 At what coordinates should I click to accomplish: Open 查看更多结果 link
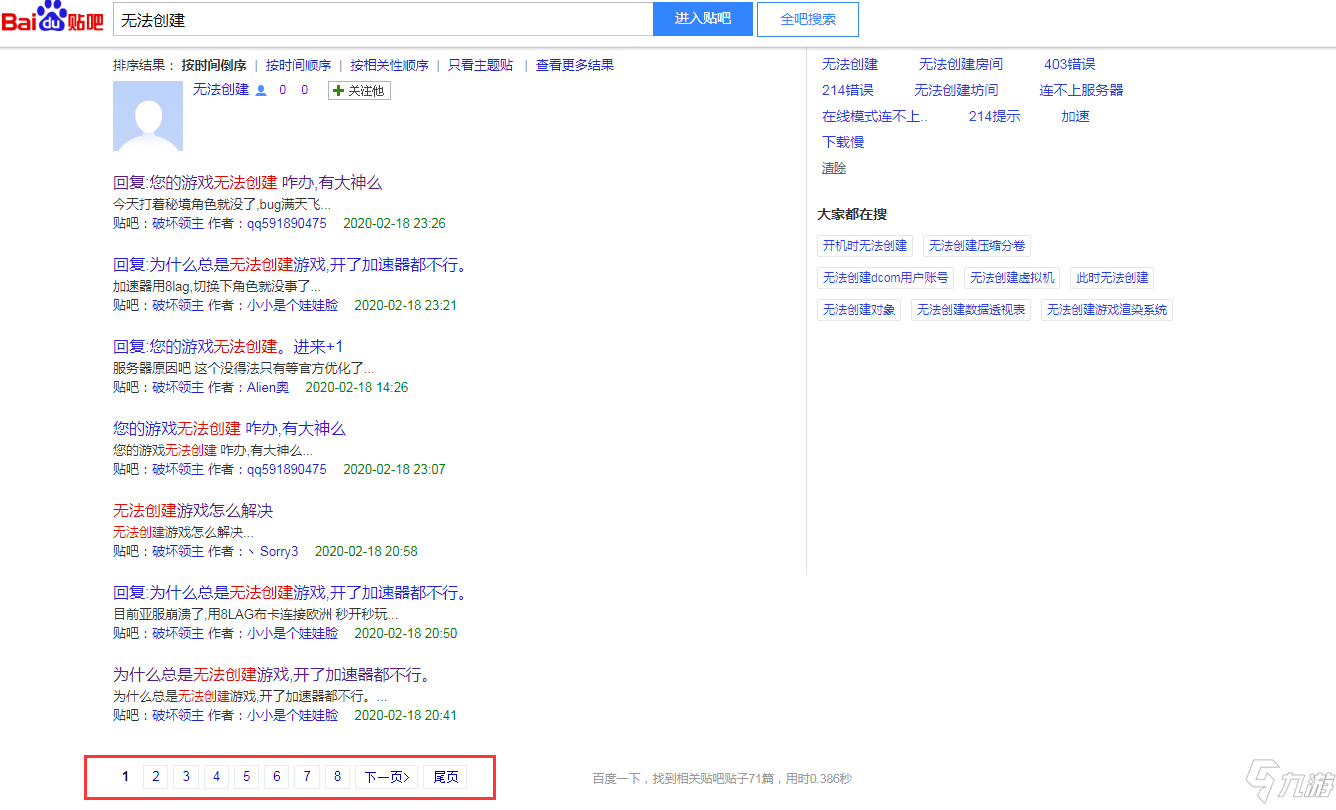point(574,65)
